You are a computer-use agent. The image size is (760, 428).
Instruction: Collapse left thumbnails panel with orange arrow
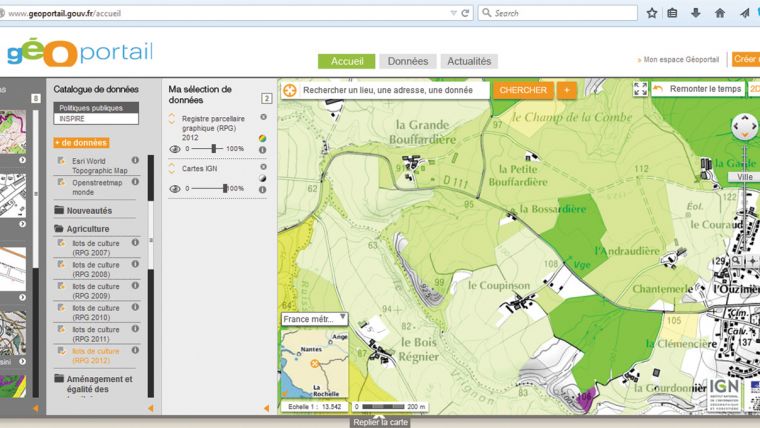(35, 408)
